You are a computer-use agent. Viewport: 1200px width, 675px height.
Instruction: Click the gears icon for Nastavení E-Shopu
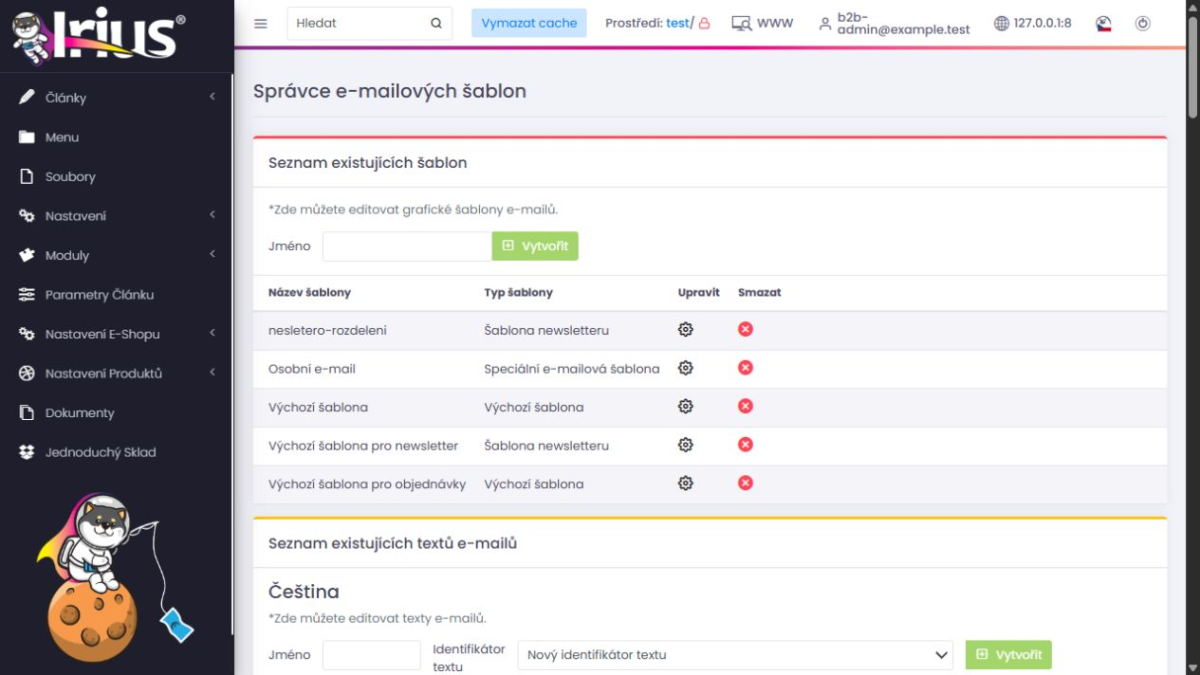27,334
